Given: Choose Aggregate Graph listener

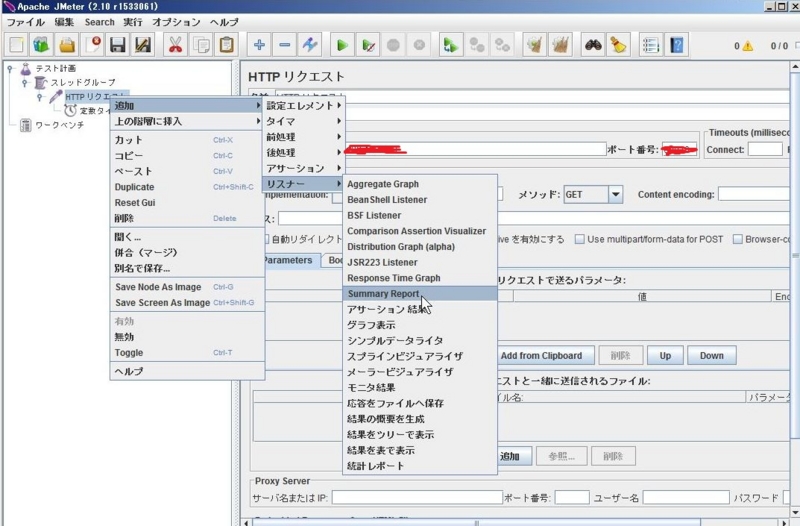Looking at the screenshot, I should 419,184.
